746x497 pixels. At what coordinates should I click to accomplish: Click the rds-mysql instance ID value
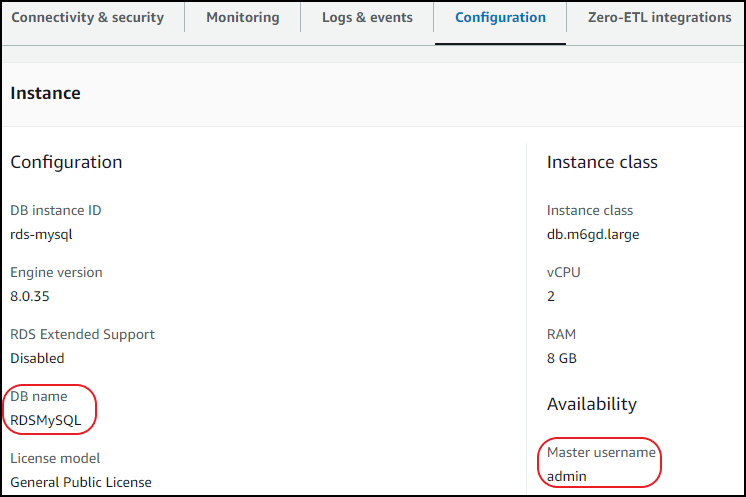41,235
